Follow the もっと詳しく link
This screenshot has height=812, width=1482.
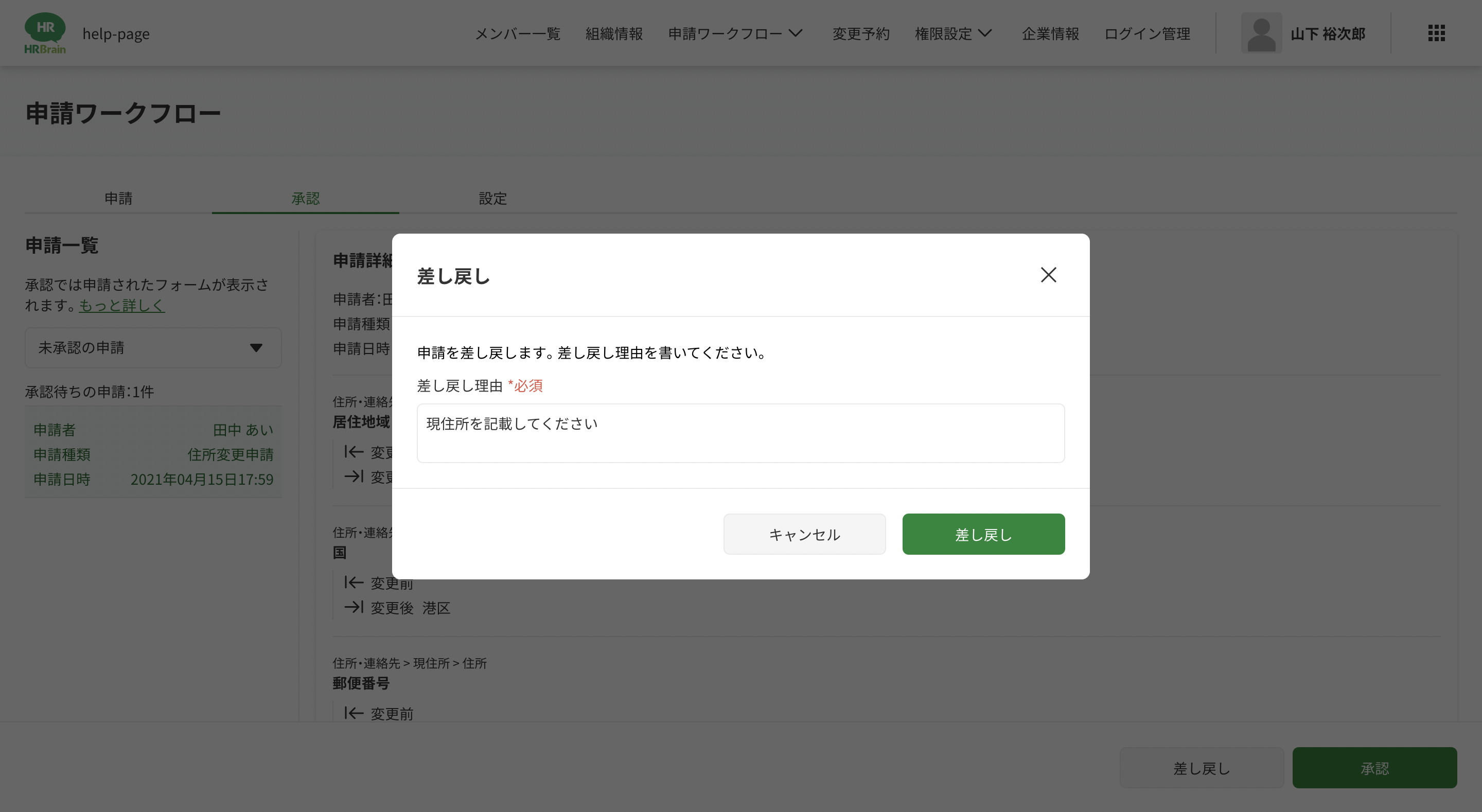click(122, 305)
